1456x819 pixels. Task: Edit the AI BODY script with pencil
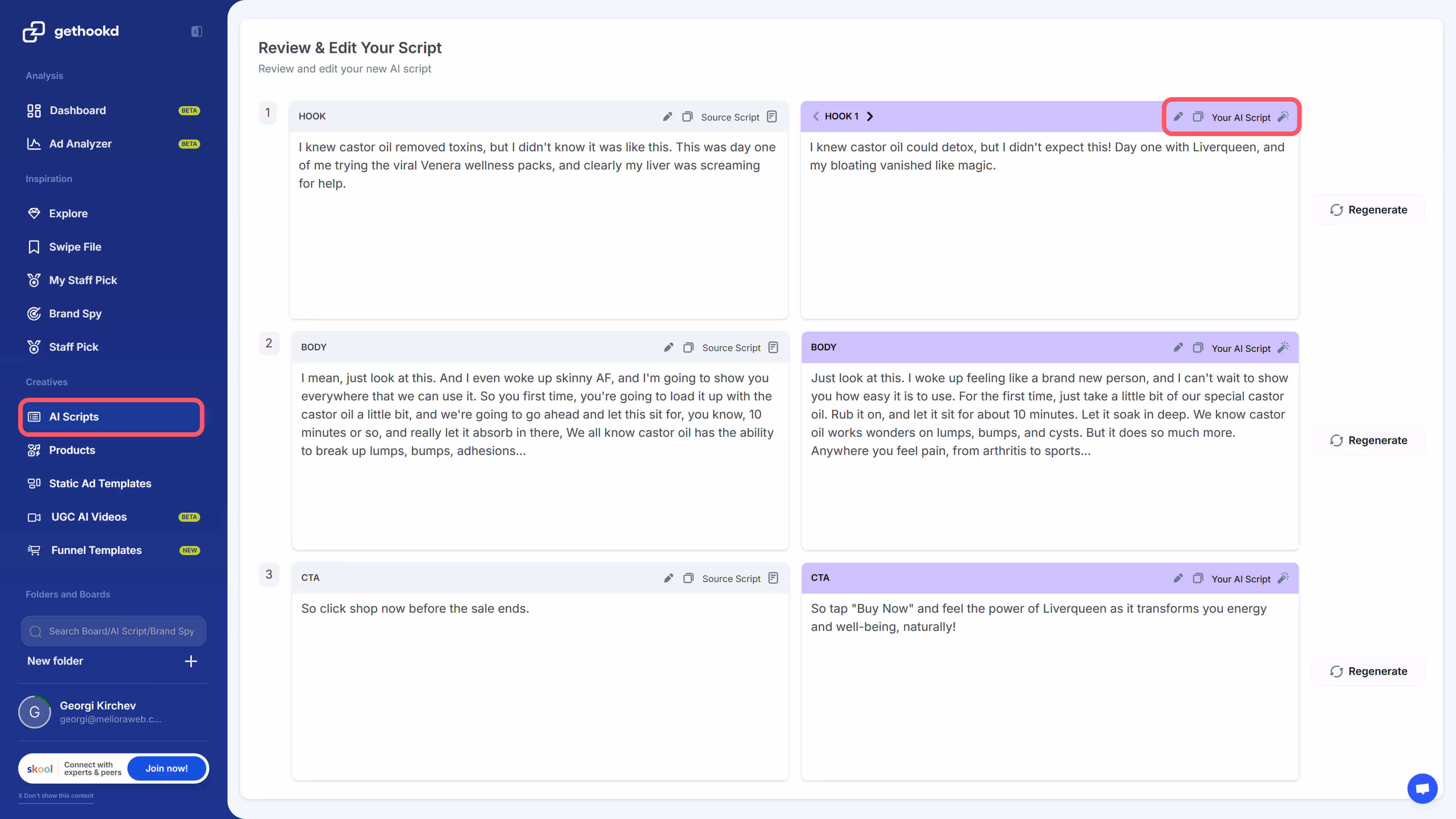point(1178,347)
